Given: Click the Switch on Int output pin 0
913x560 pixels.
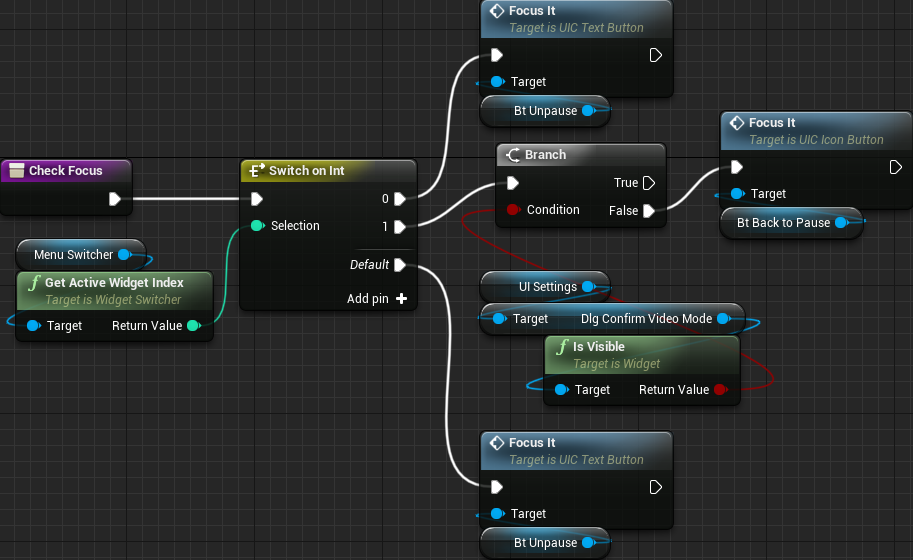Looking at the screenshot, I should tap(400, 199).
